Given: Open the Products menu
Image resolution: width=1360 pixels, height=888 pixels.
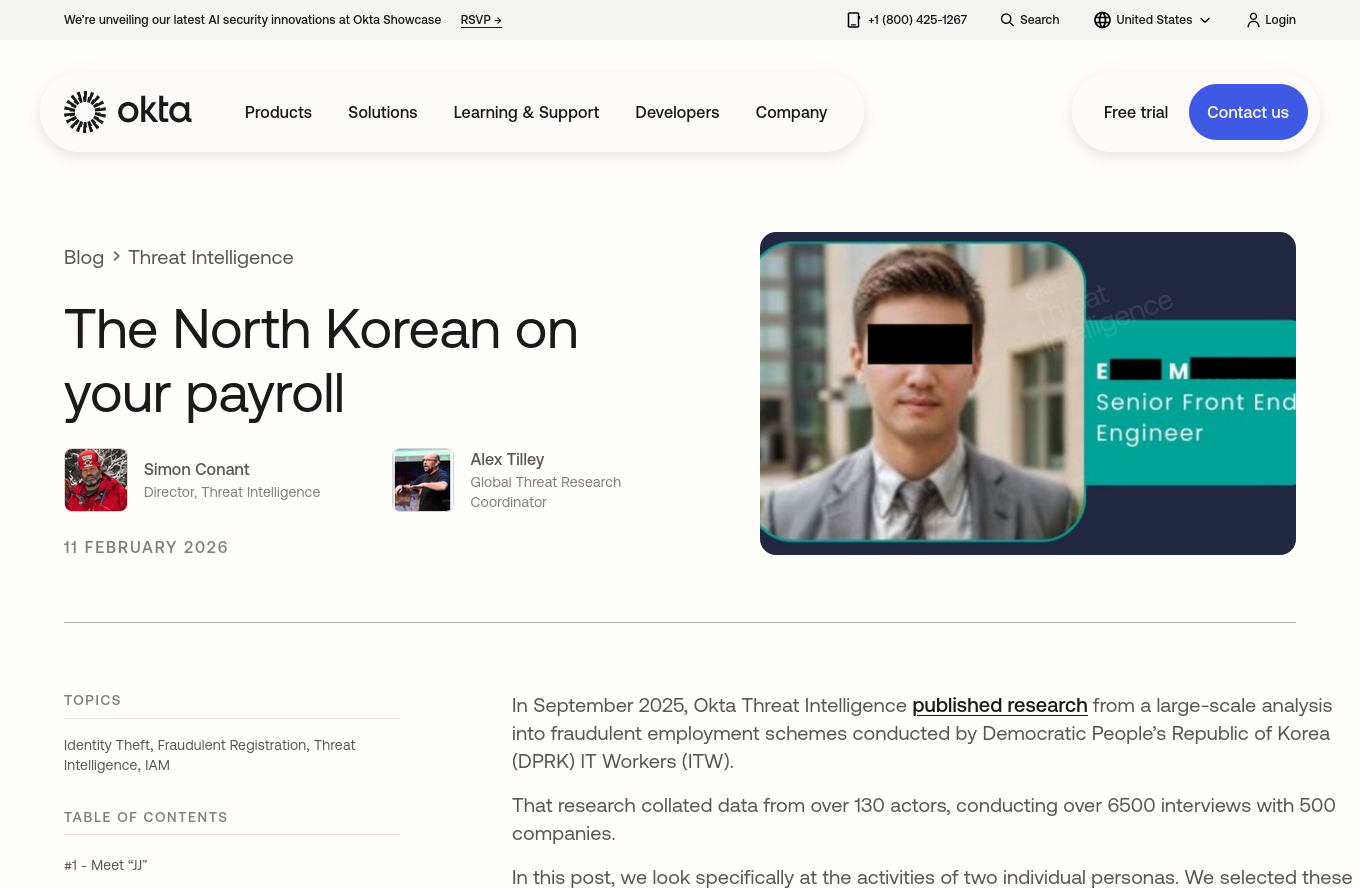Looking at the screenshot, I should 278,112.
